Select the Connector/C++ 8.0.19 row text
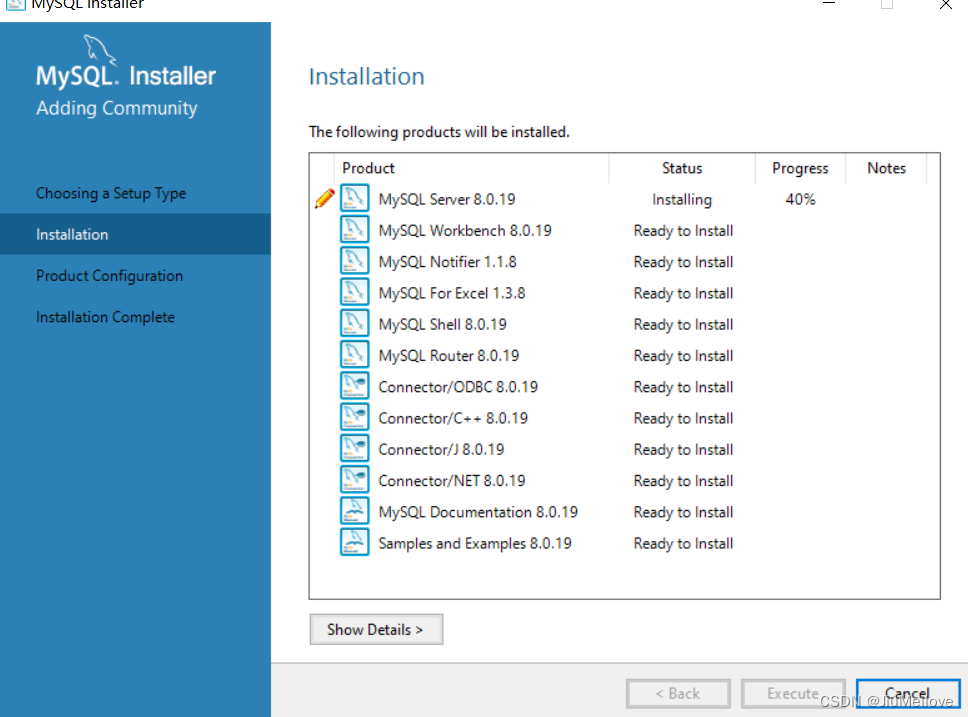Screen dimensions: 968x717 click(453, 418)
